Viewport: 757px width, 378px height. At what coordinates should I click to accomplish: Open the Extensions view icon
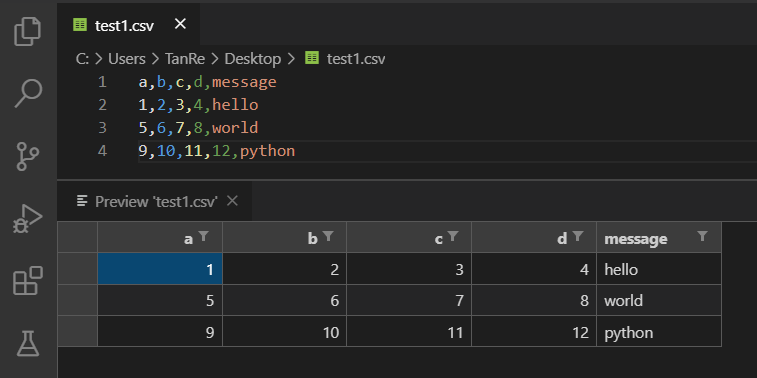28,280
